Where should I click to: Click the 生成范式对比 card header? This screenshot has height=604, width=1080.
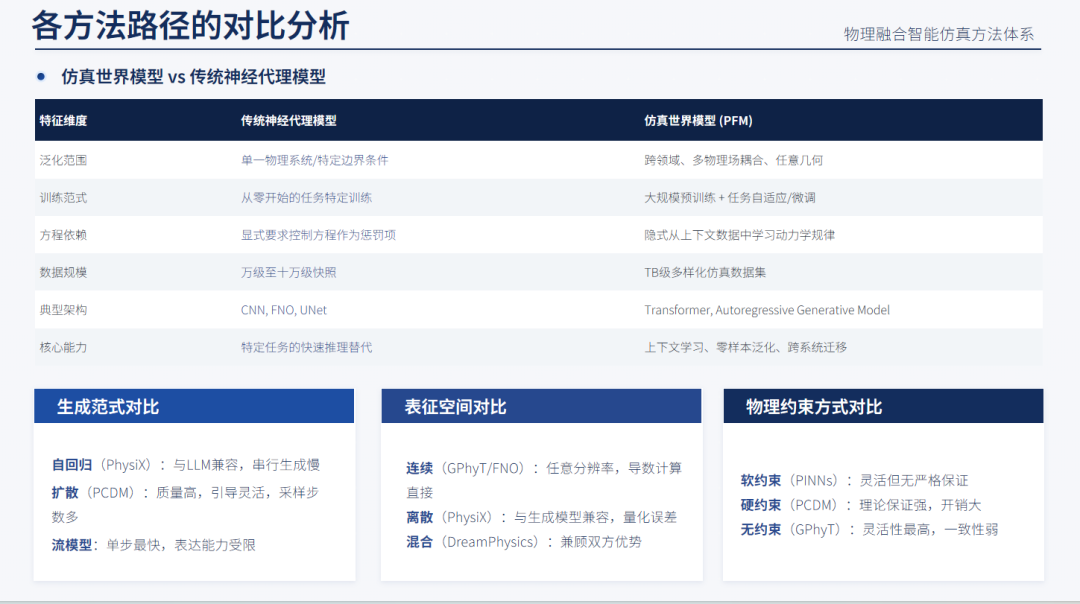click(194, 406)
